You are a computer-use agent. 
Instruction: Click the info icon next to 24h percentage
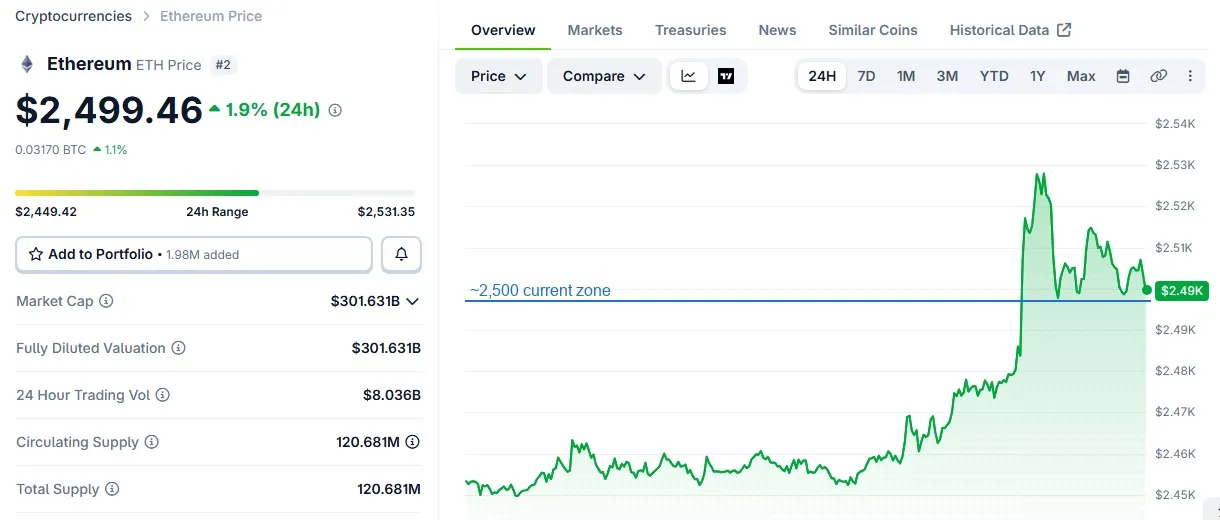[x=335, y=110]
